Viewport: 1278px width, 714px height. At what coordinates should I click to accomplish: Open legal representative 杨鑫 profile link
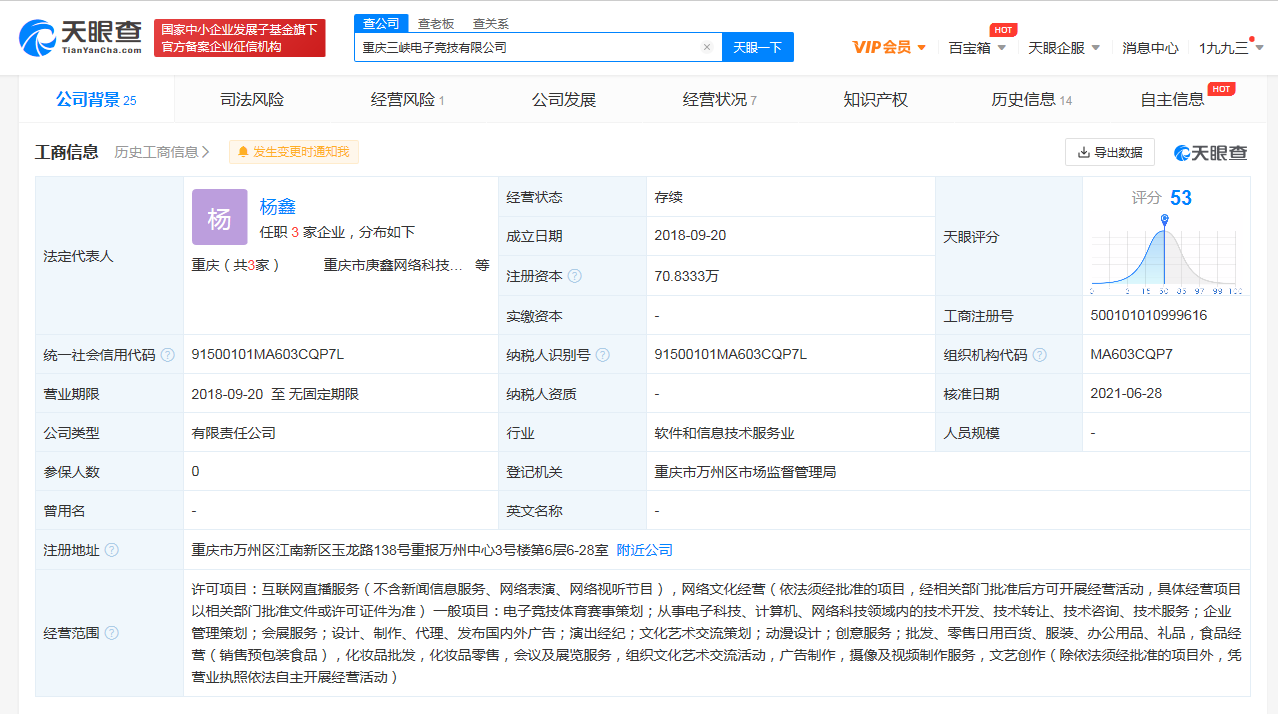(x=278, y=207)
